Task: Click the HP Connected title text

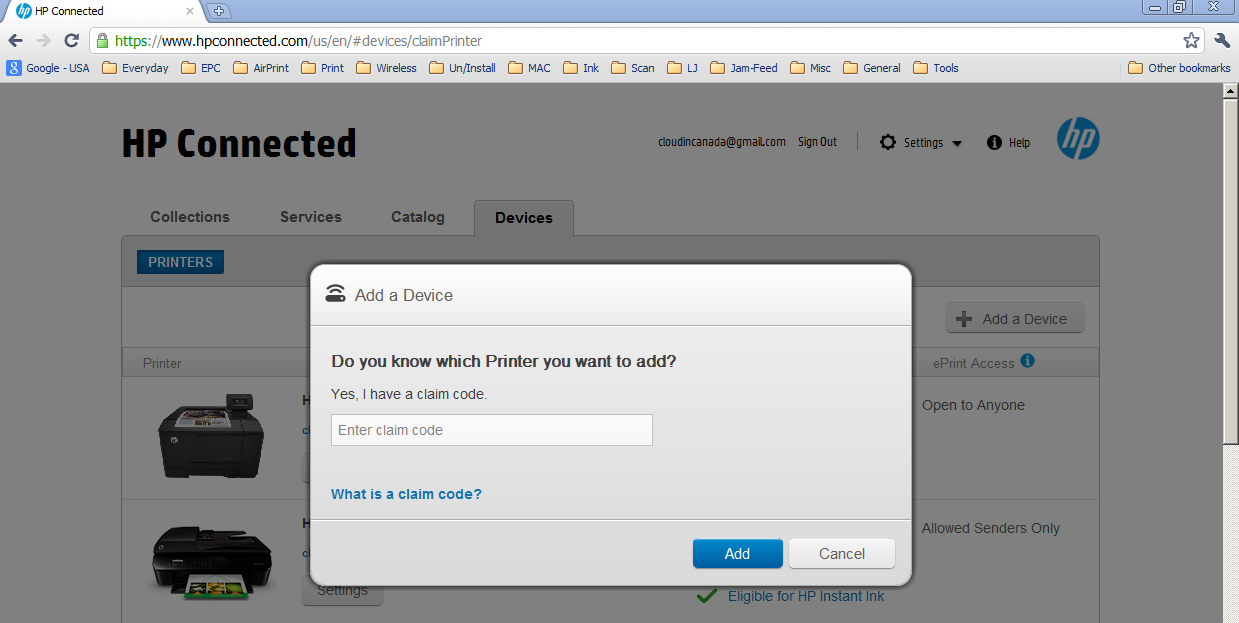Action: (x=239, y=143)
